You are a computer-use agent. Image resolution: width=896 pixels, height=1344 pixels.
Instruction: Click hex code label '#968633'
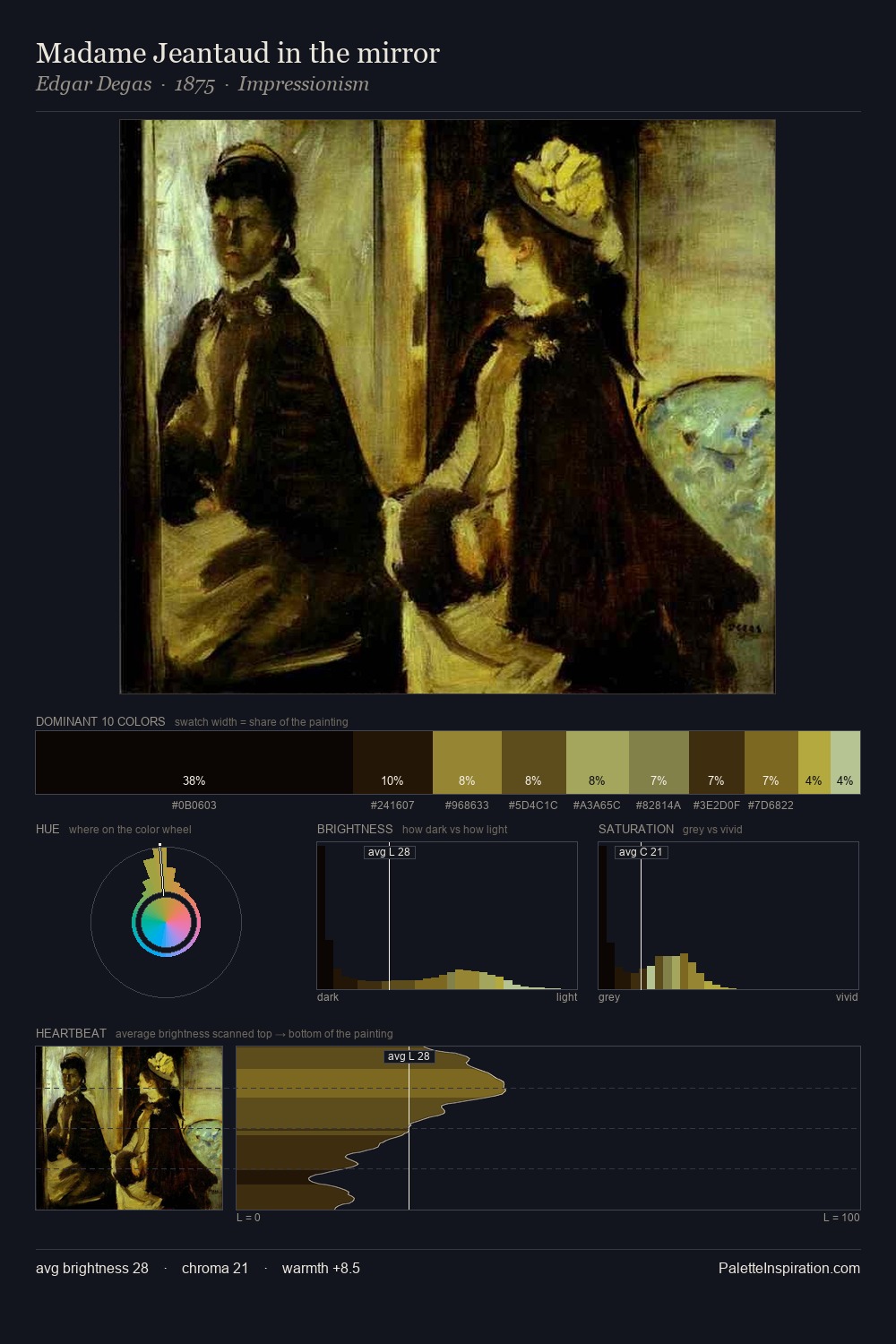click(467, 806)
